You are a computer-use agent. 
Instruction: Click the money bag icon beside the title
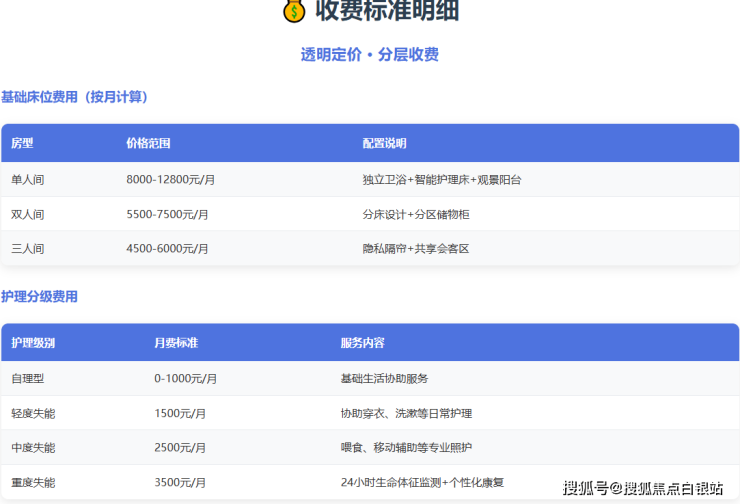(293, 11)
